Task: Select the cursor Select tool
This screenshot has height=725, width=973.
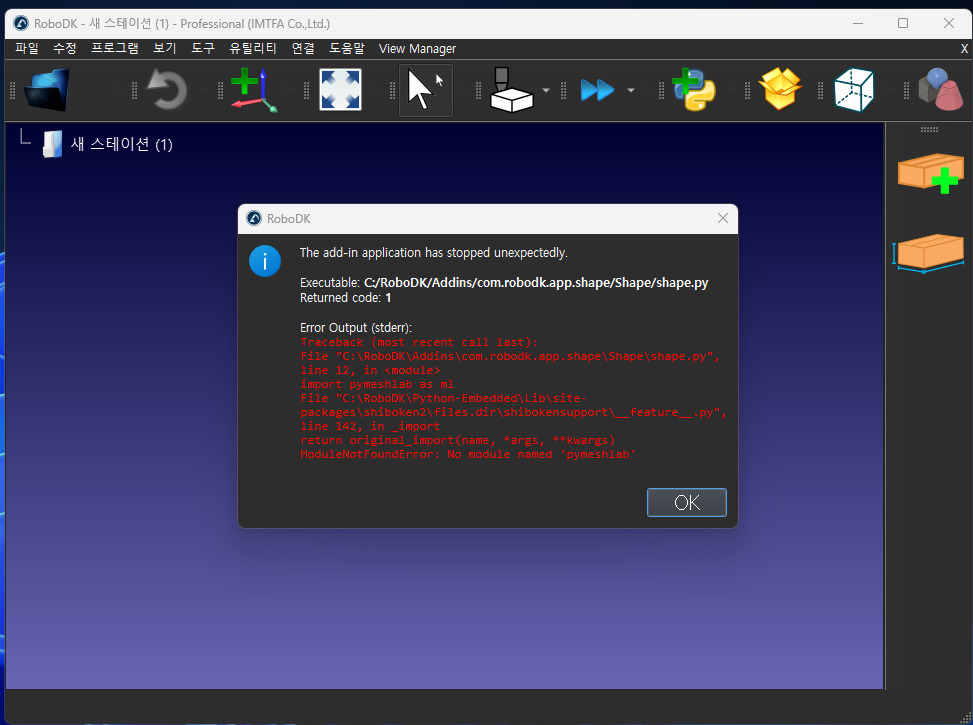Action: tap(425, 91)
